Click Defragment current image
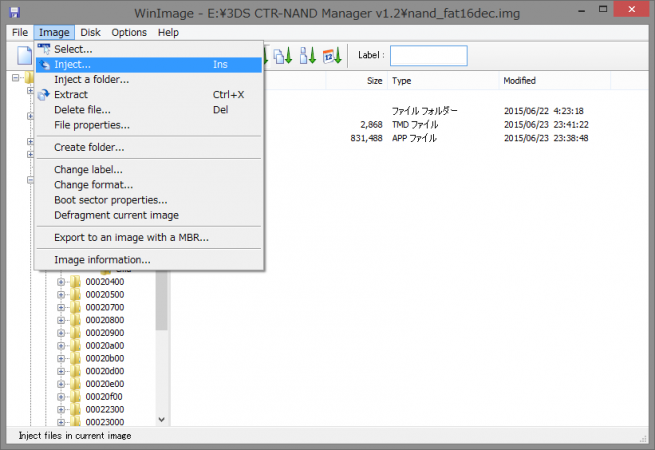The height and width of the screenshot is (450, 655). tap(116, 215)
